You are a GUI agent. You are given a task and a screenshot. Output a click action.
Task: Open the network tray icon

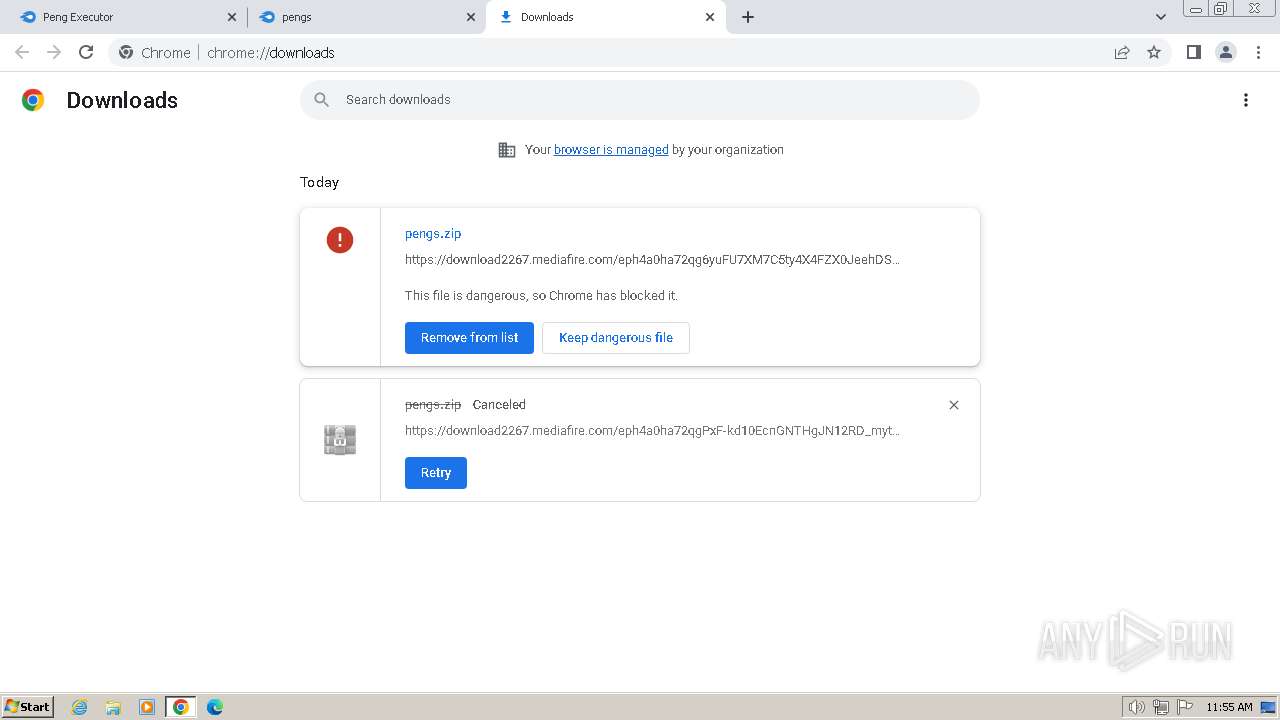point(1161,707)
